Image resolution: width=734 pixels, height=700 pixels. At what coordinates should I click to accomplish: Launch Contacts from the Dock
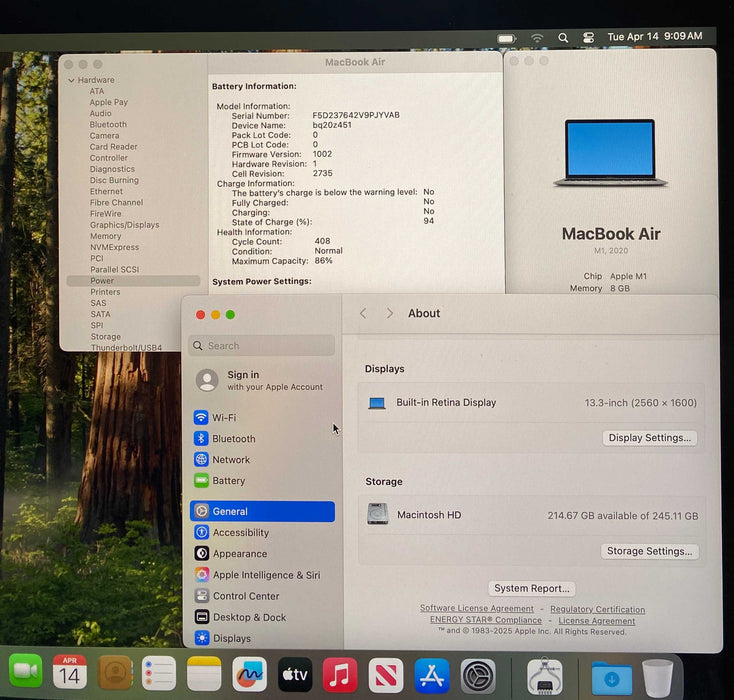[x=115, y=673]
